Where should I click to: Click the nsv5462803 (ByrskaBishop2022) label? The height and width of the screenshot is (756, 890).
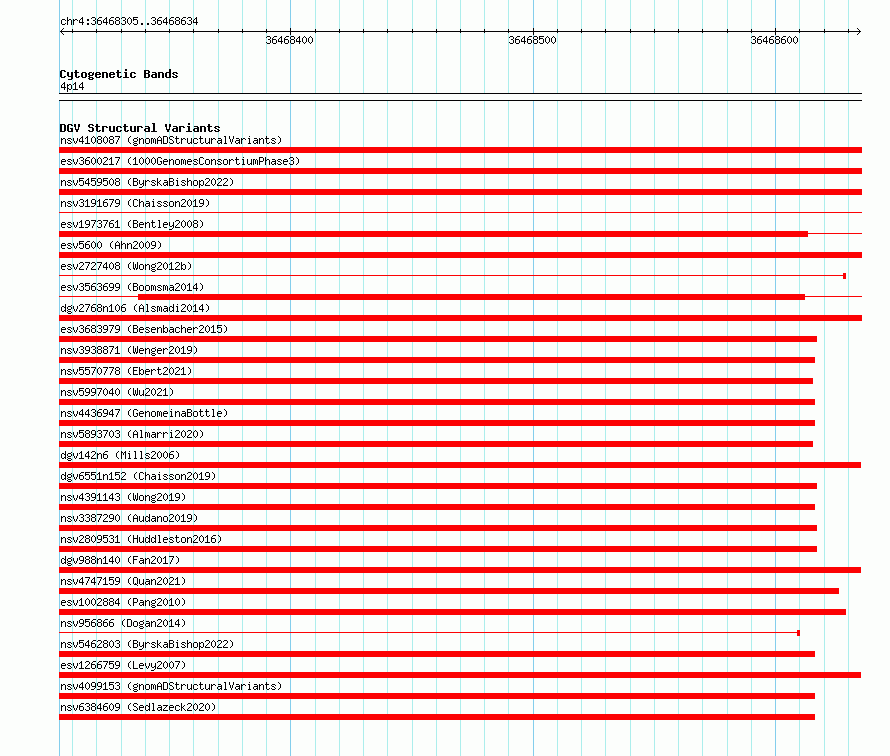tap(147, 644)
